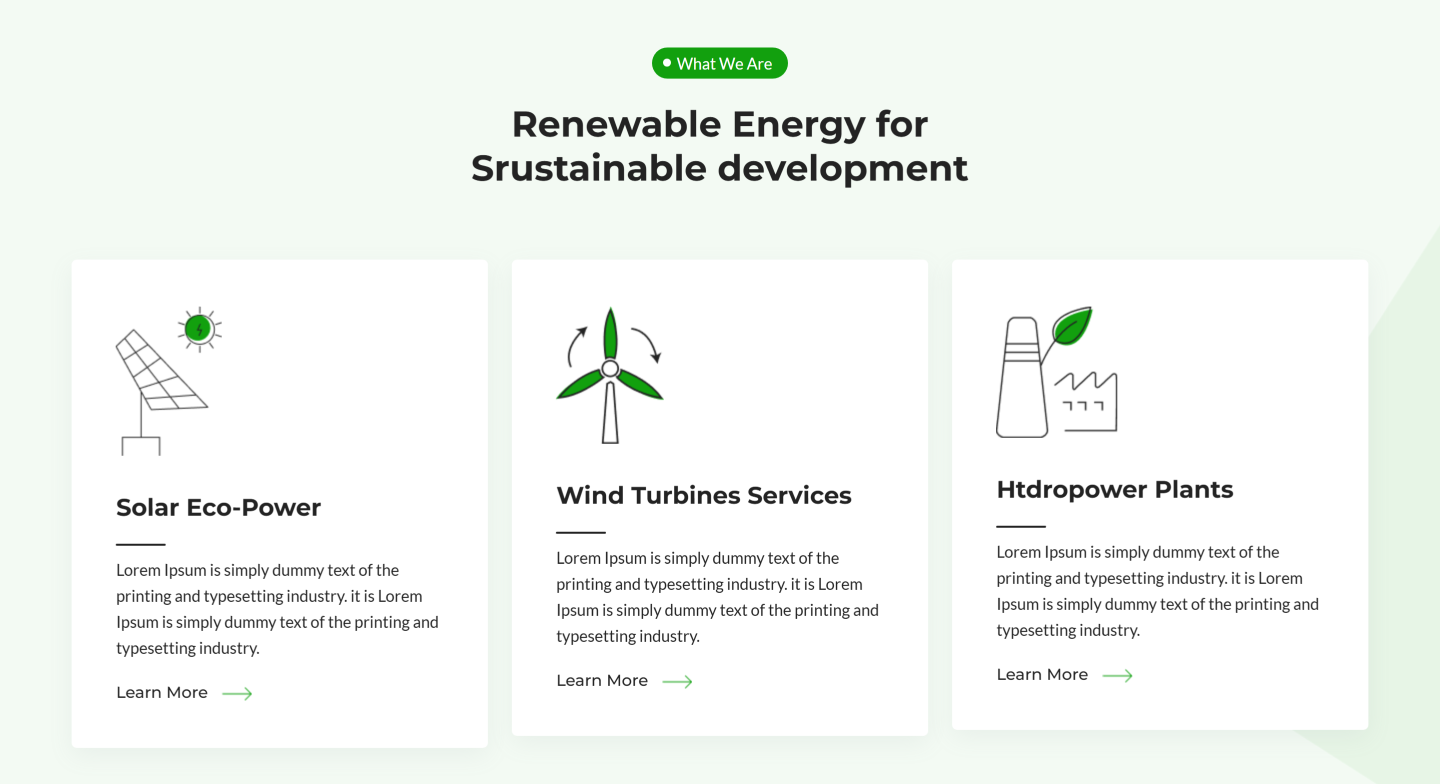Image resolution: width=1440 pixels, height=784 pixels.
Task: Open Learn More under Solar Eco-Power
Action: (162, 693)
